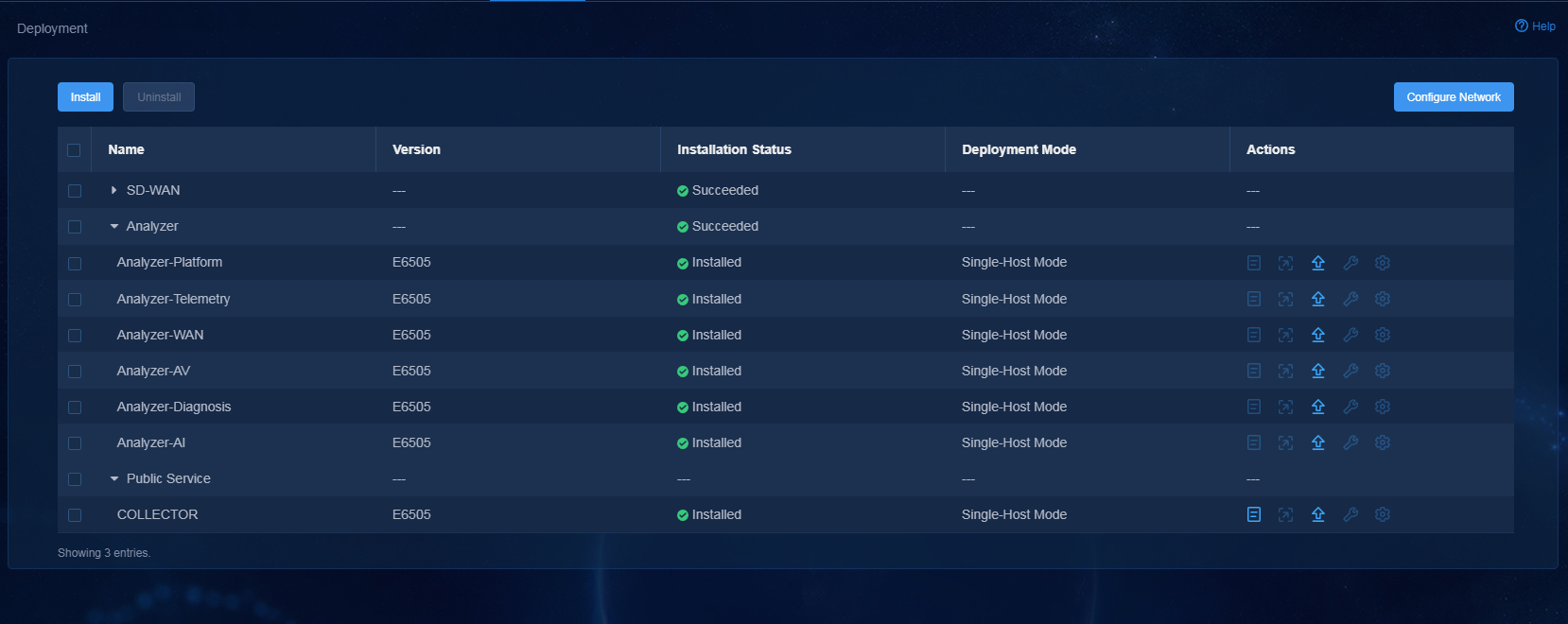The height and width of the screenshot is (624, 1568).
Task: Open the details document icon for COLLECTOR
Action: [1254, 514]
